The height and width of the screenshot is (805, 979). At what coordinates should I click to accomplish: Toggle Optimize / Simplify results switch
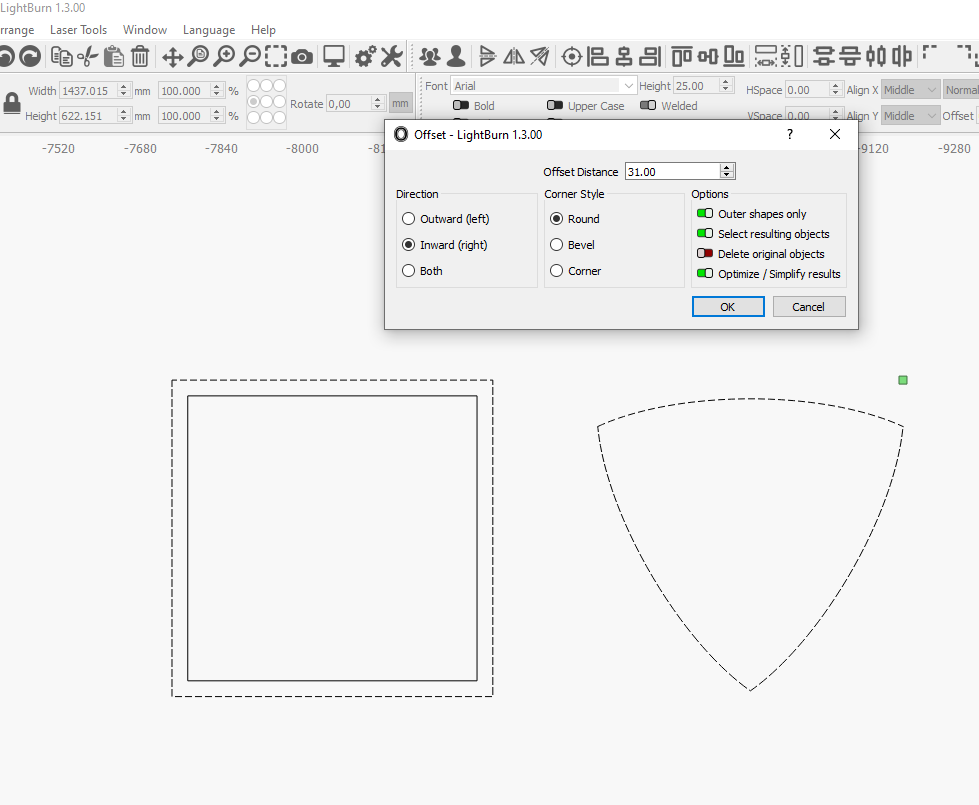[x=705, y=274]
